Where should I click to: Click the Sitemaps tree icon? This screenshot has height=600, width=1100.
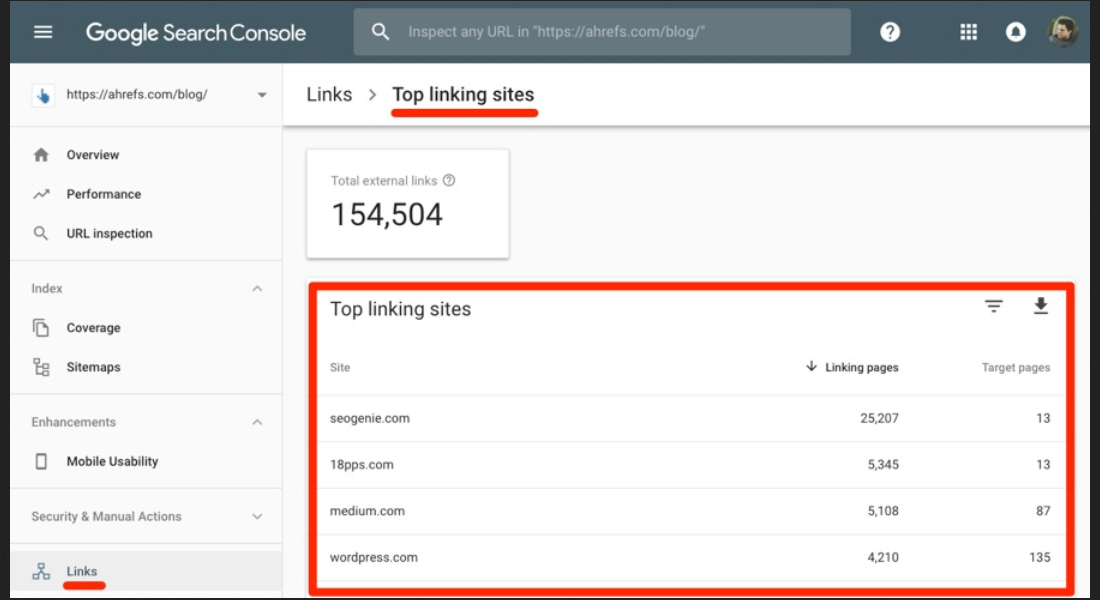click(x=41, y=367)
